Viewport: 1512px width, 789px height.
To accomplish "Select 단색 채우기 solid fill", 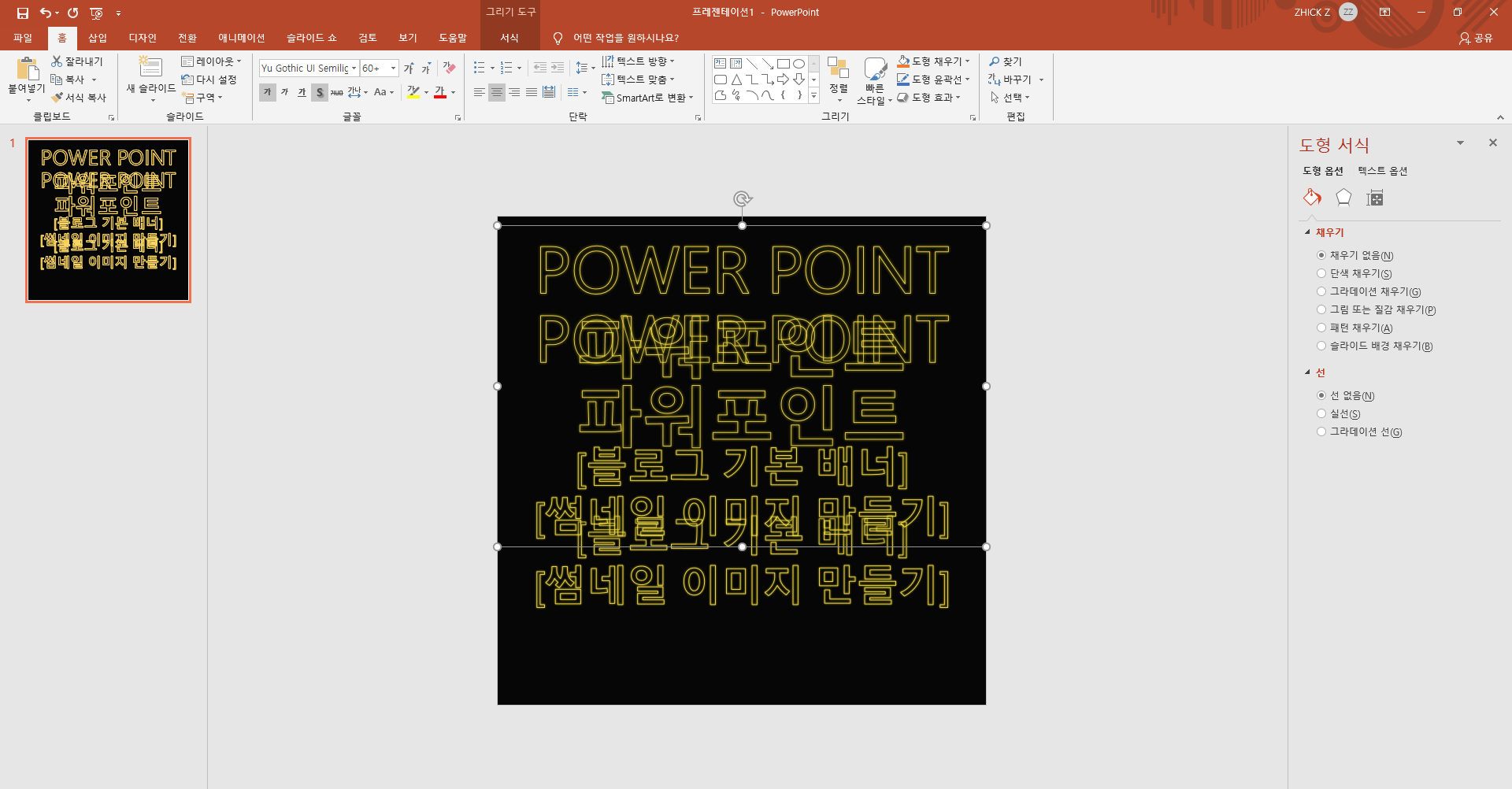I will pos(1354,273).
